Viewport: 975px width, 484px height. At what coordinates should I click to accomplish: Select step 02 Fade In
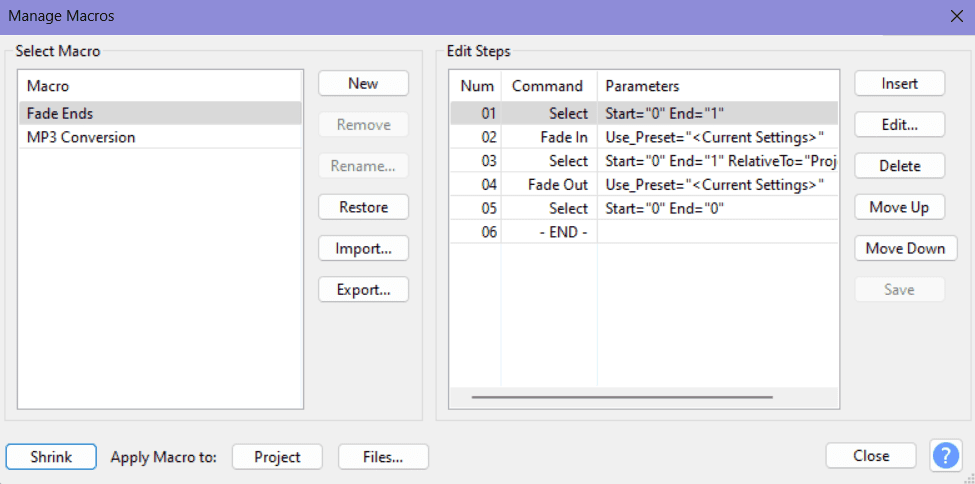point(644,137)
